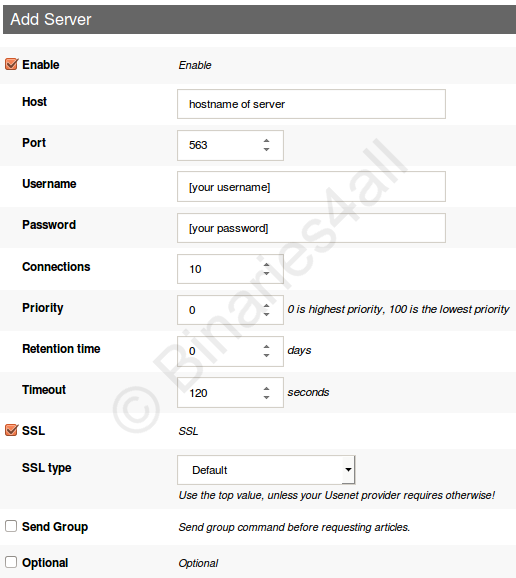Viewport: 516px width, 578px height.
Task: Click the Port number field
Action: (x=230, y=145)
